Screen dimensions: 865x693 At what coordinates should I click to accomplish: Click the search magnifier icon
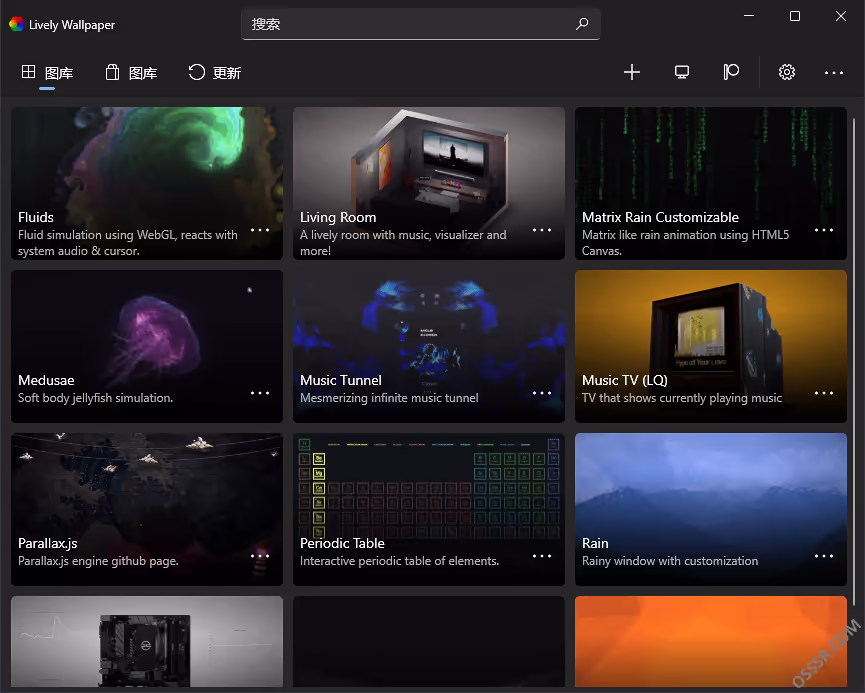[582, 24]
